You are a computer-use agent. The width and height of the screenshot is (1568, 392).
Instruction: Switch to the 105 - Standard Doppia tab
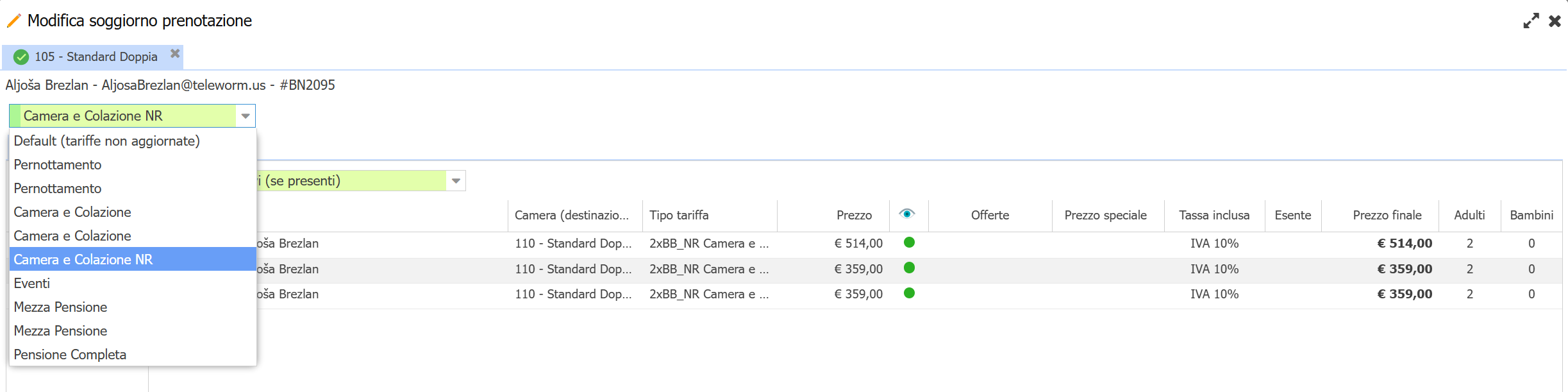click(x=96, y=57)
